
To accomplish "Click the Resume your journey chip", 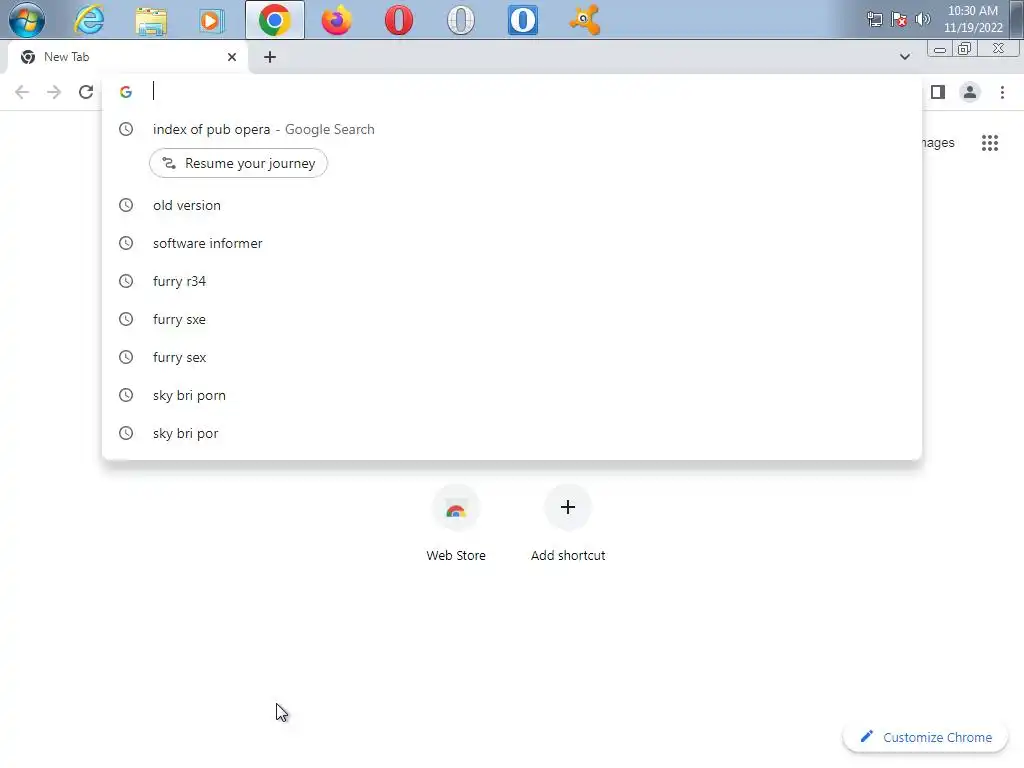I will [x=238, y=163].
